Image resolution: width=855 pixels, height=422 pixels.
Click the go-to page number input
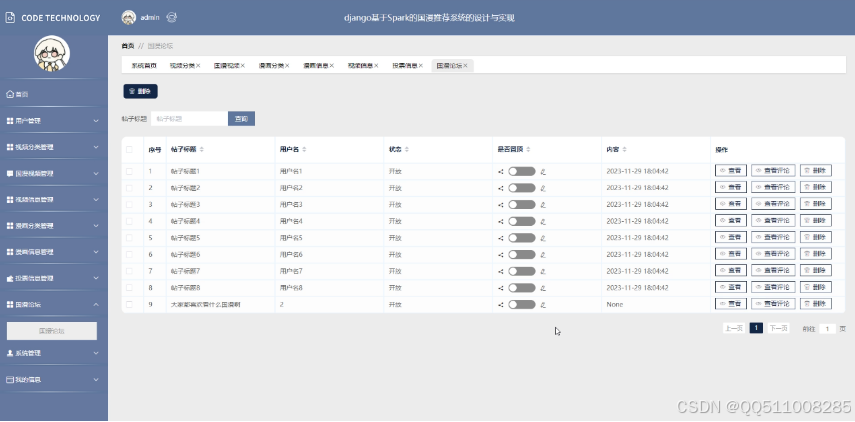click(827, 329)
